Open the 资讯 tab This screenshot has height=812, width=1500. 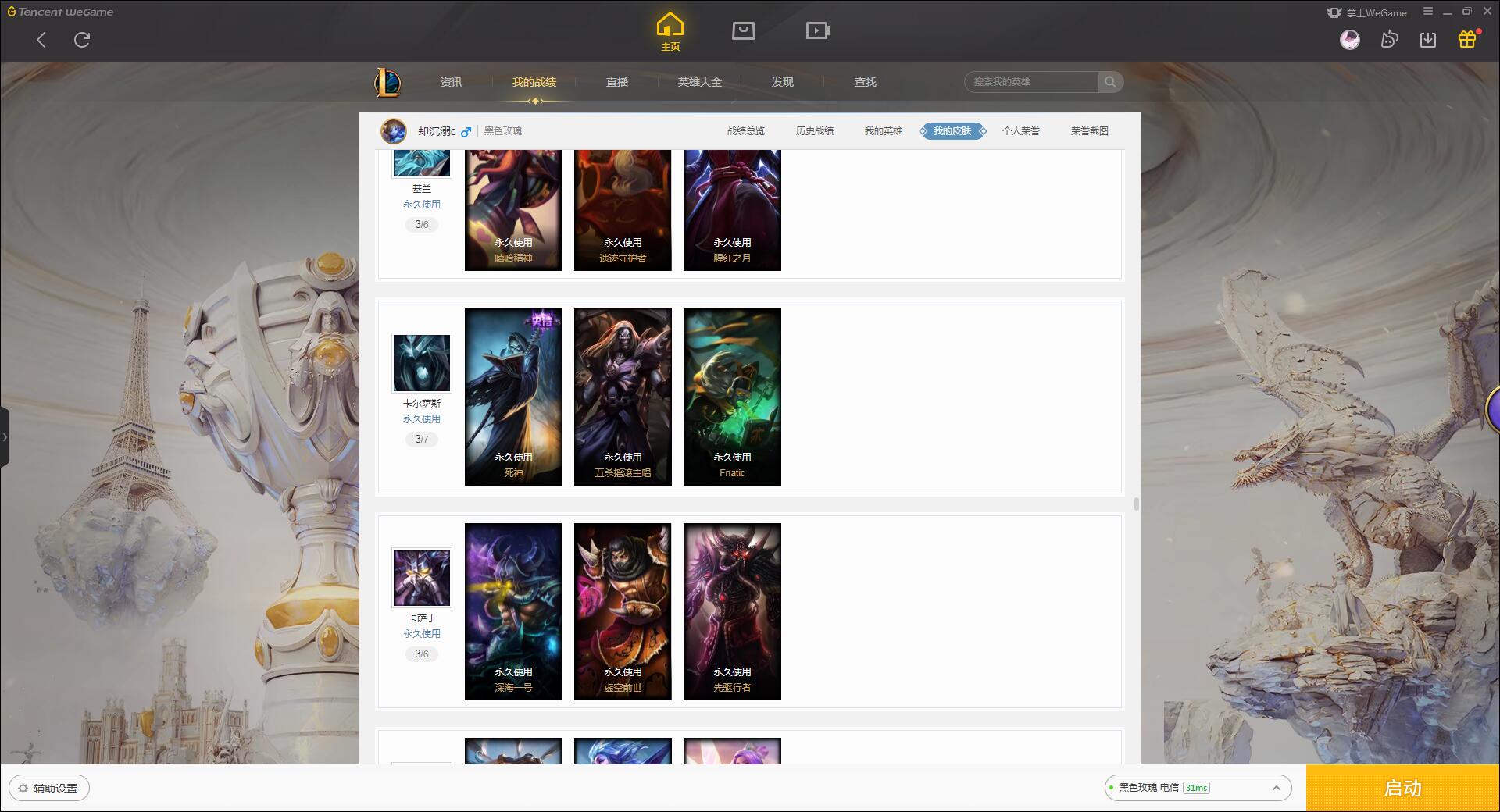[x=452, y=82]
